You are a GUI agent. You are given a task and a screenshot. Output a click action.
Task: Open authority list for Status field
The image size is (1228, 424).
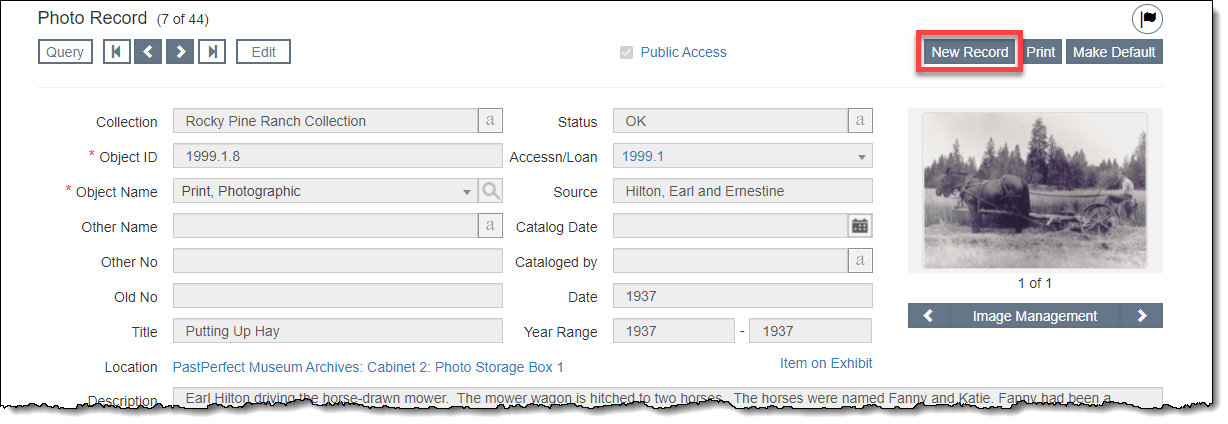pyautogui.click(x=860, y=121)
